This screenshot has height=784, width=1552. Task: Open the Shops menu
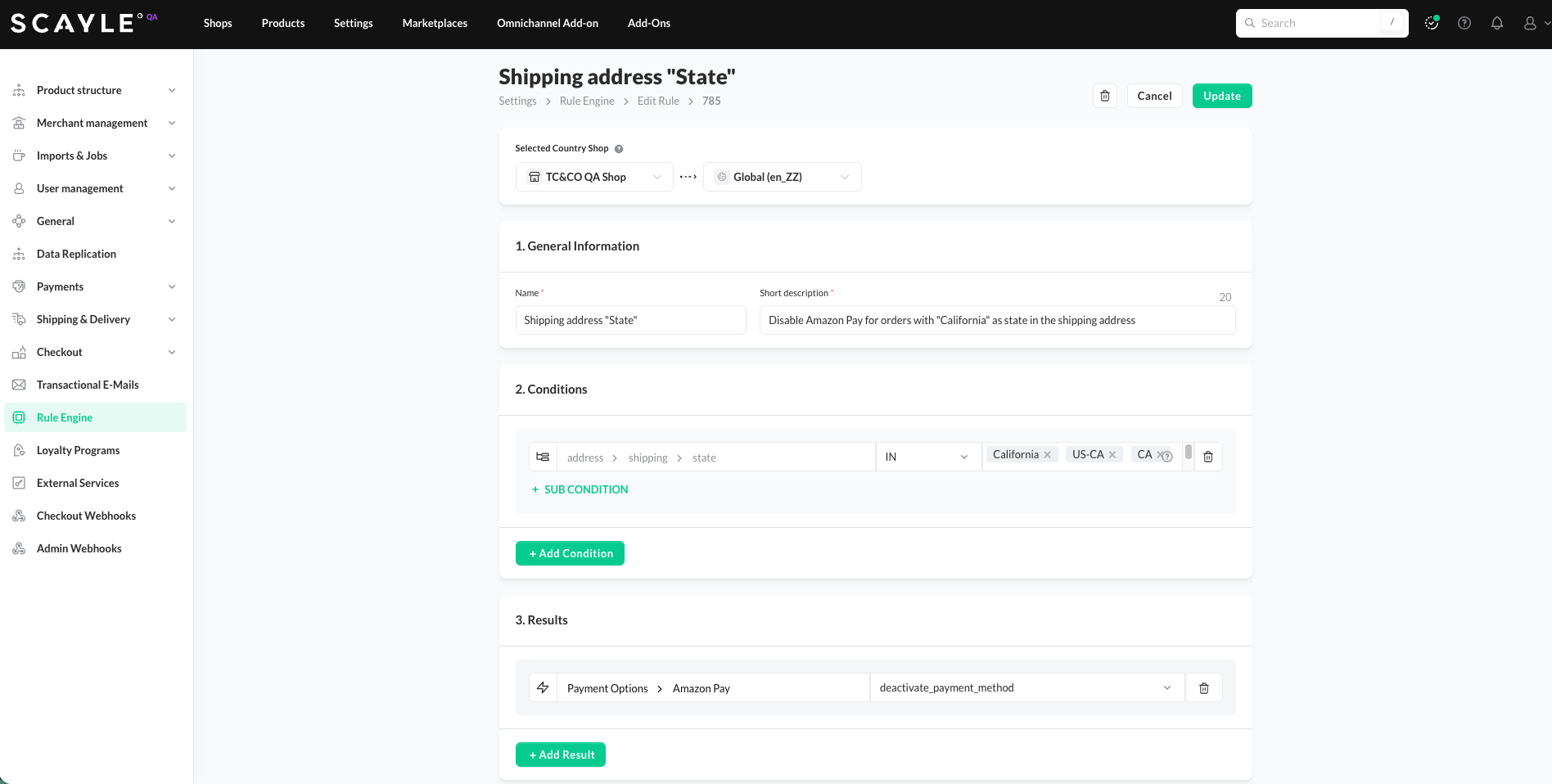click(218, 23)
